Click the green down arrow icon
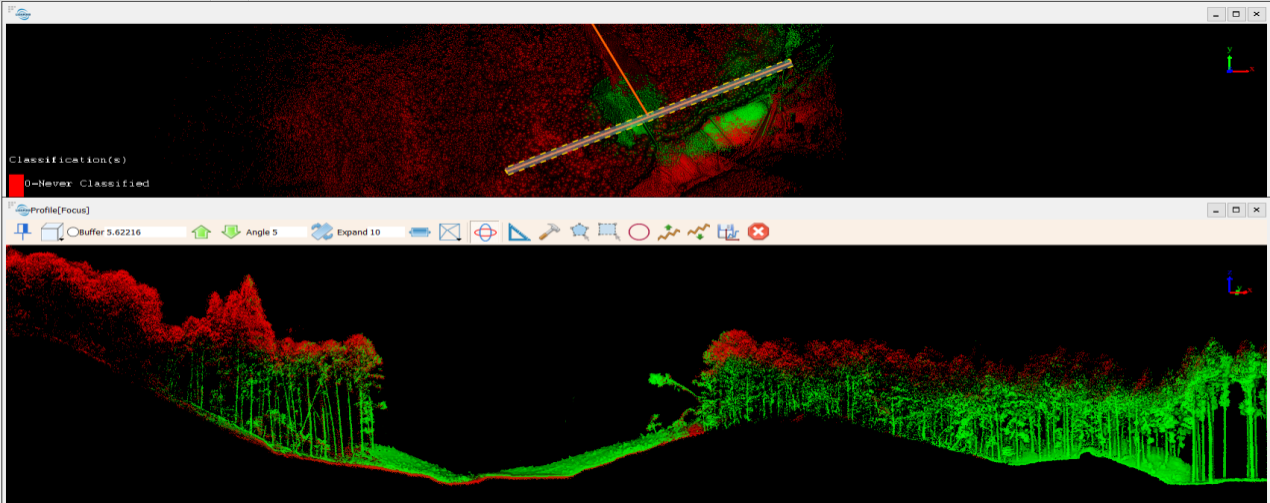 point(231,232)
